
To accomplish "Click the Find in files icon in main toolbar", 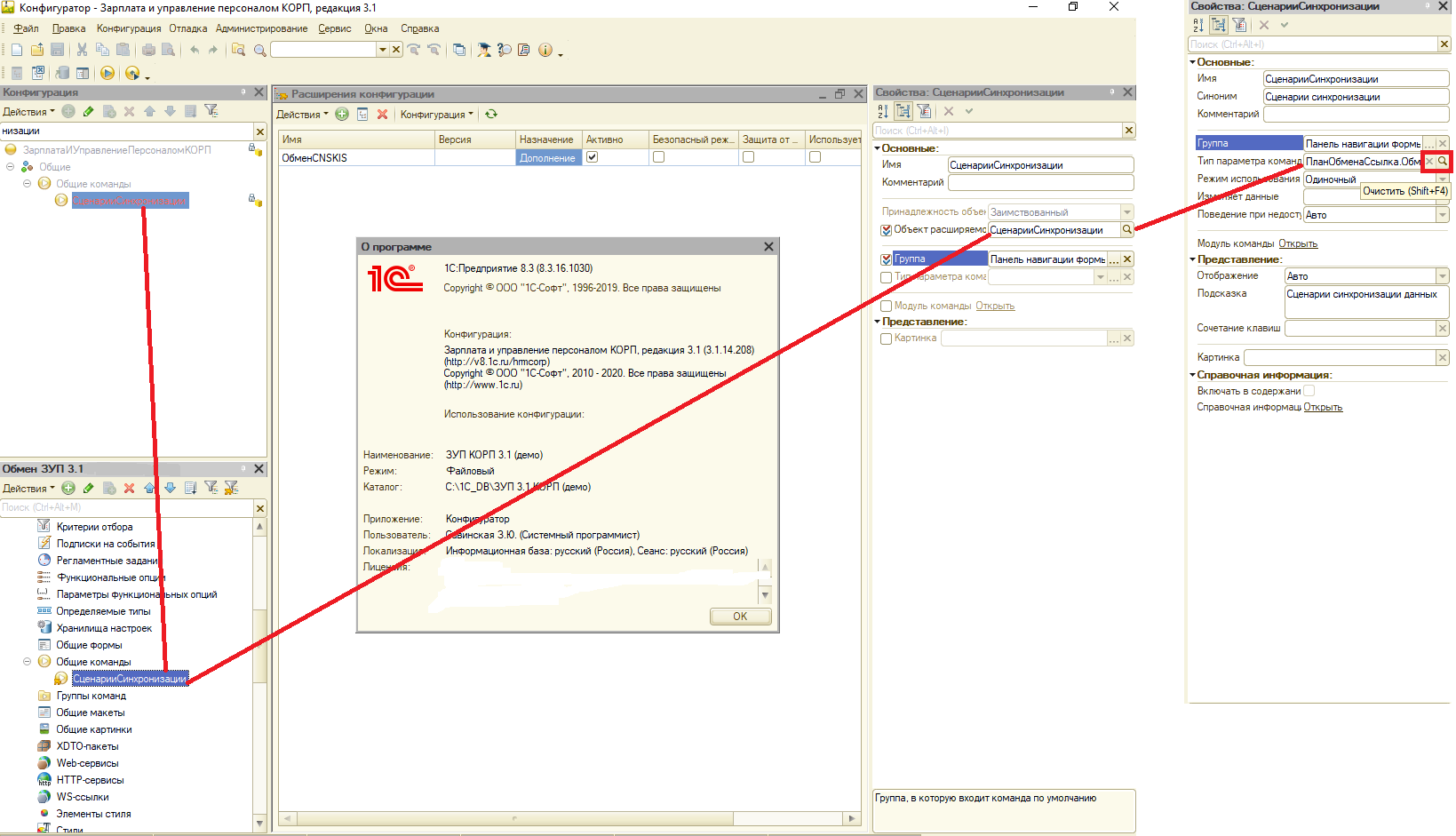I will click(238, 50).
